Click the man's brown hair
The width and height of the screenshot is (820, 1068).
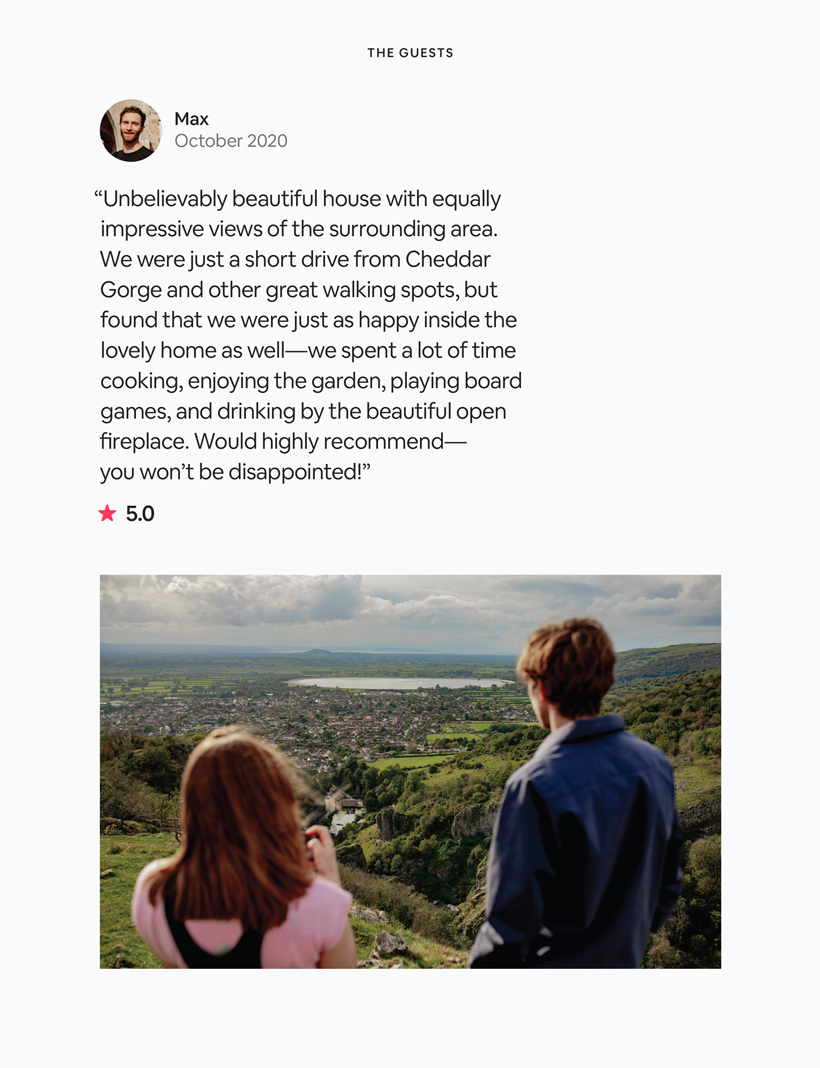point(567,661)
